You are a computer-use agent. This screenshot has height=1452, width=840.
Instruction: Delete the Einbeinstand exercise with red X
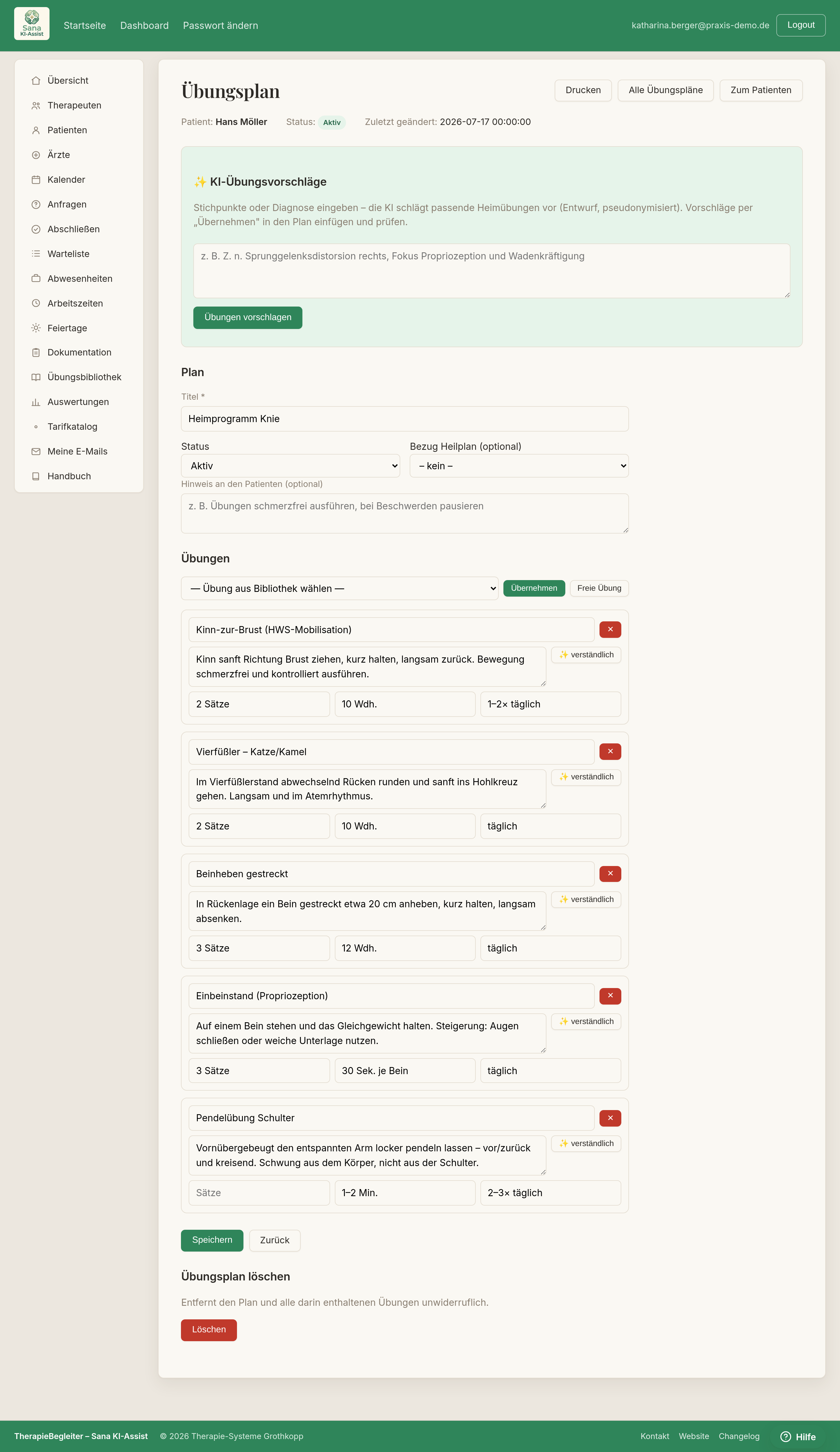point(610,996)
